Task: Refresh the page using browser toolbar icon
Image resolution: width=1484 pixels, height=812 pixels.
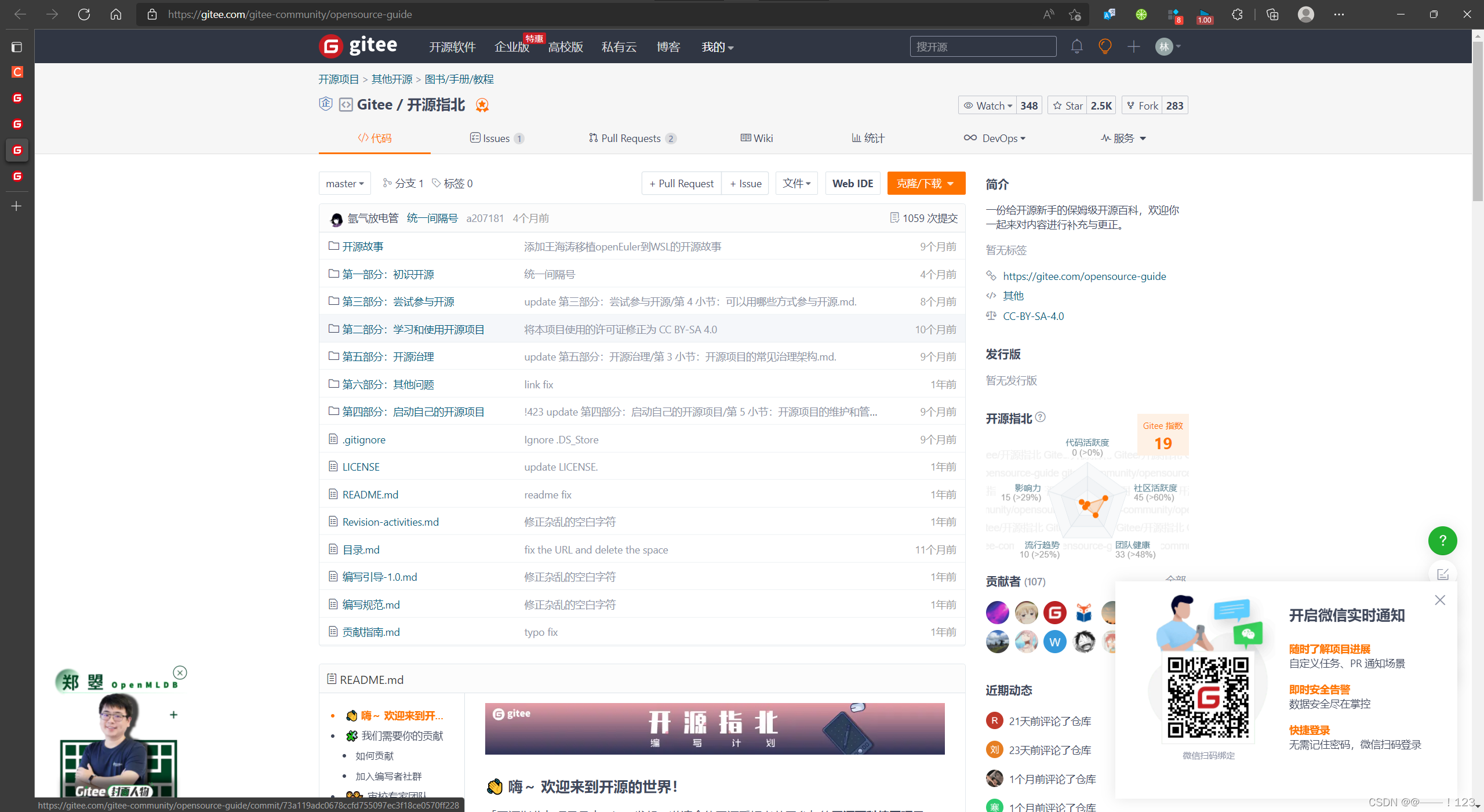Action: [83, 14]
